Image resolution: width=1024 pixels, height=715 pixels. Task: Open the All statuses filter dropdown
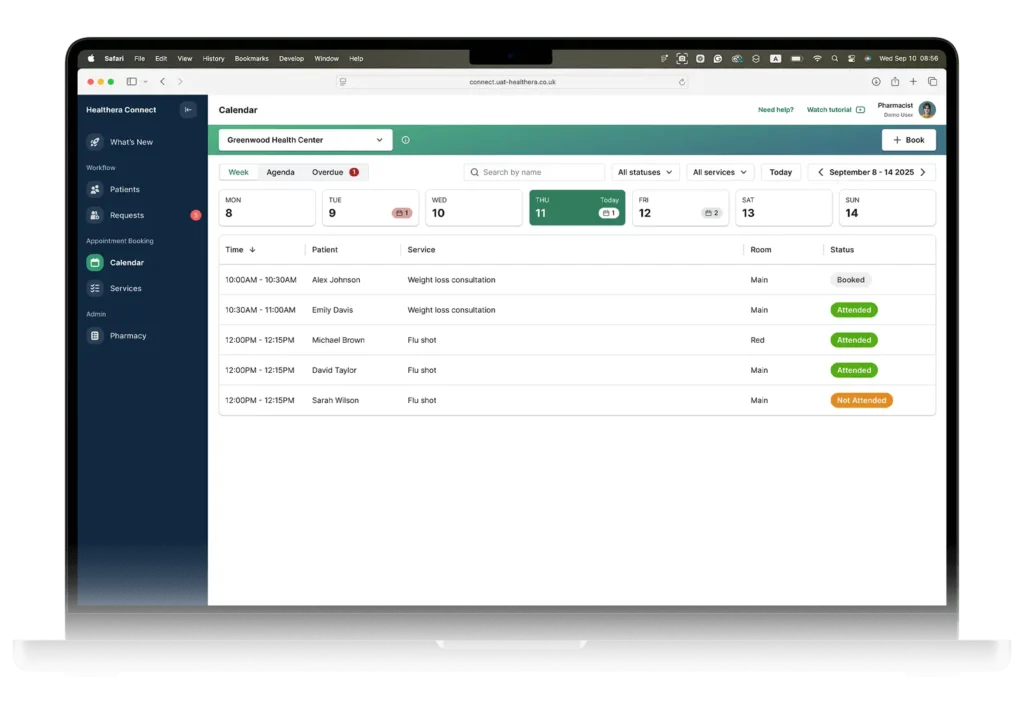tap(645, 172)
